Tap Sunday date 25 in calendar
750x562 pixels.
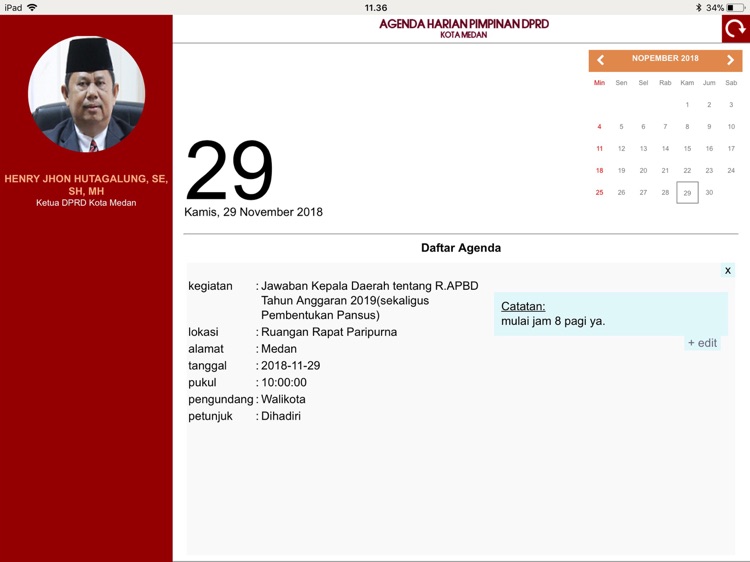599,193
